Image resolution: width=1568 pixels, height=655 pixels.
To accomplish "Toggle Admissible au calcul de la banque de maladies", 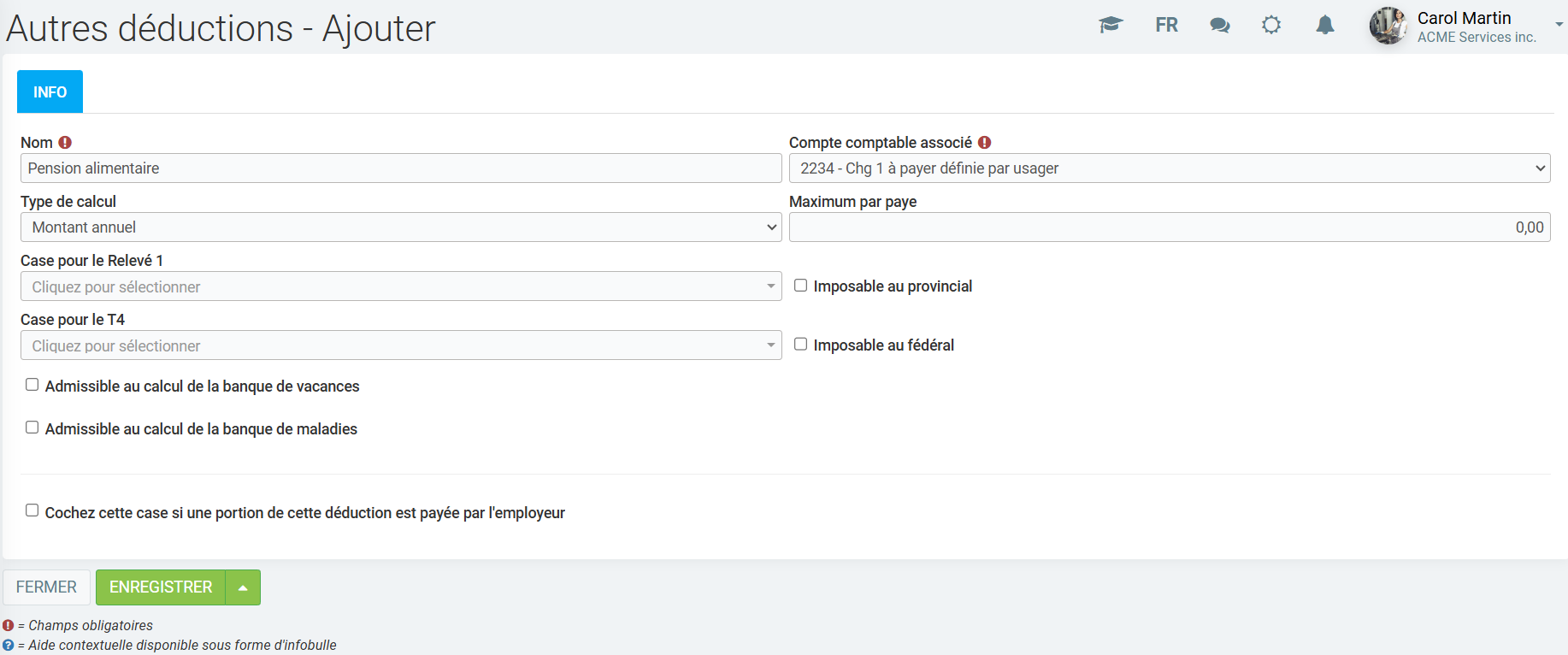I will point(32,428).
